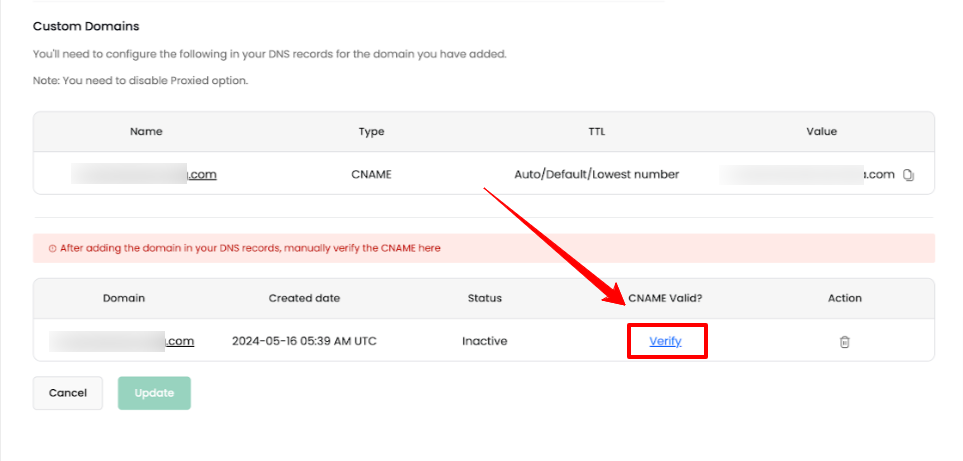Delete the domain using trash icon

(844, 342)
